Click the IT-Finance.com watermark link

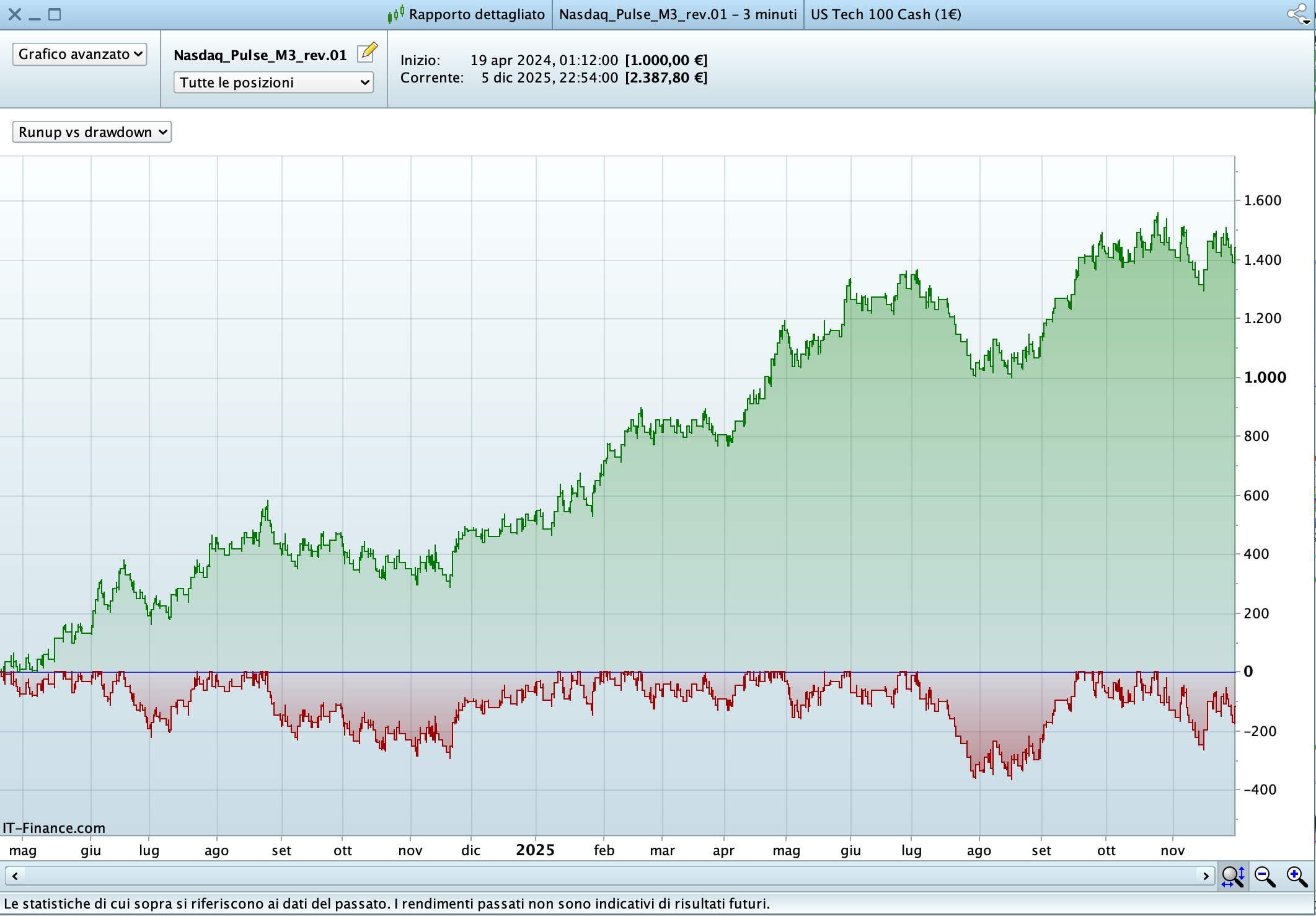point(54,828)
